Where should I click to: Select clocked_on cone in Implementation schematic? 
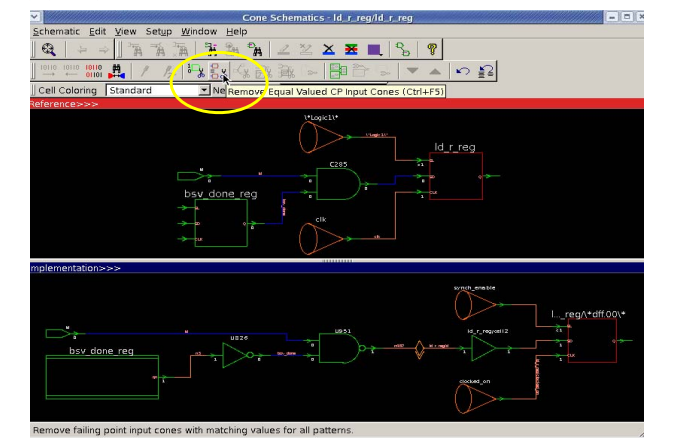pos(476,399)
